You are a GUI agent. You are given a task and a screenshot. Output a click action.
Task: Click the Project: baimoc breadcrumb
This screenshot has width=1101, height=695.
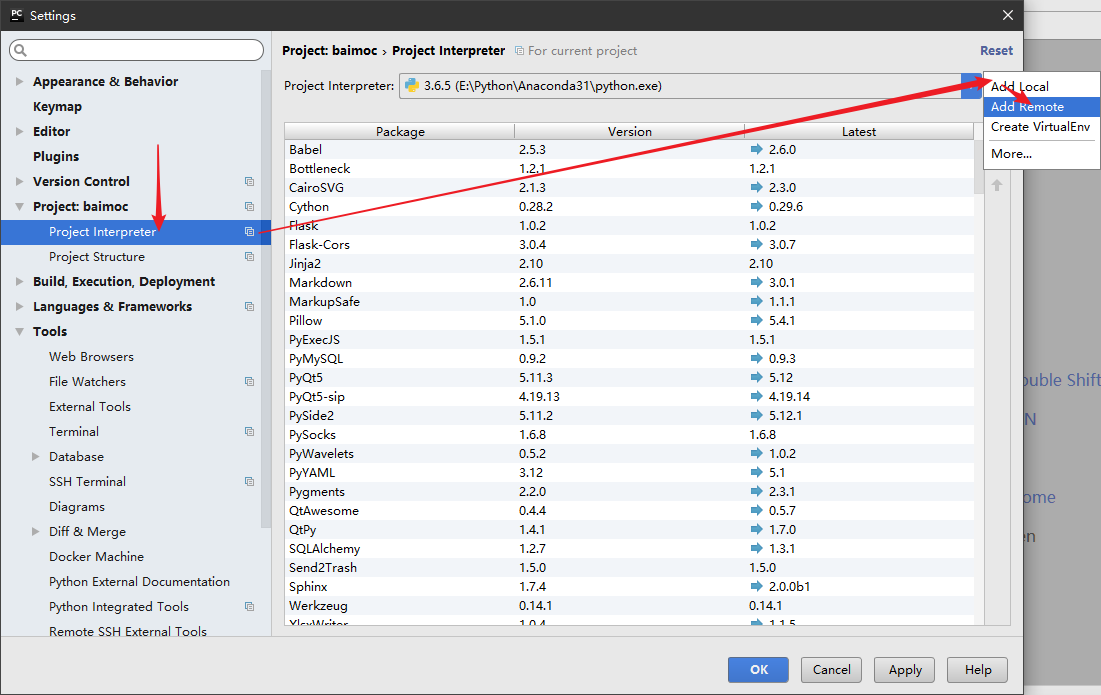[x=329, y=51]
